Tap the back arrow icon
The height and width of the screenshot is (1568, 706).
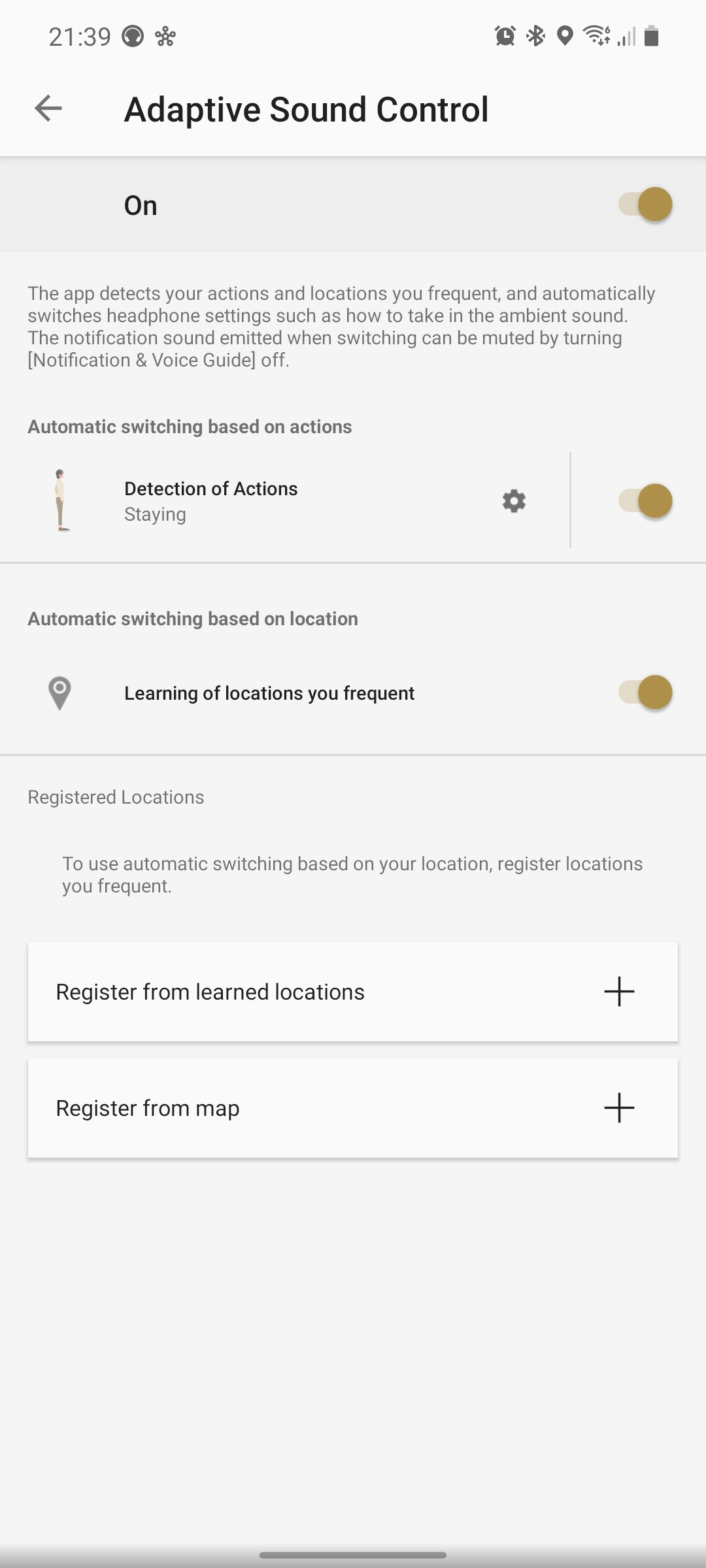(x=48, y=108)
